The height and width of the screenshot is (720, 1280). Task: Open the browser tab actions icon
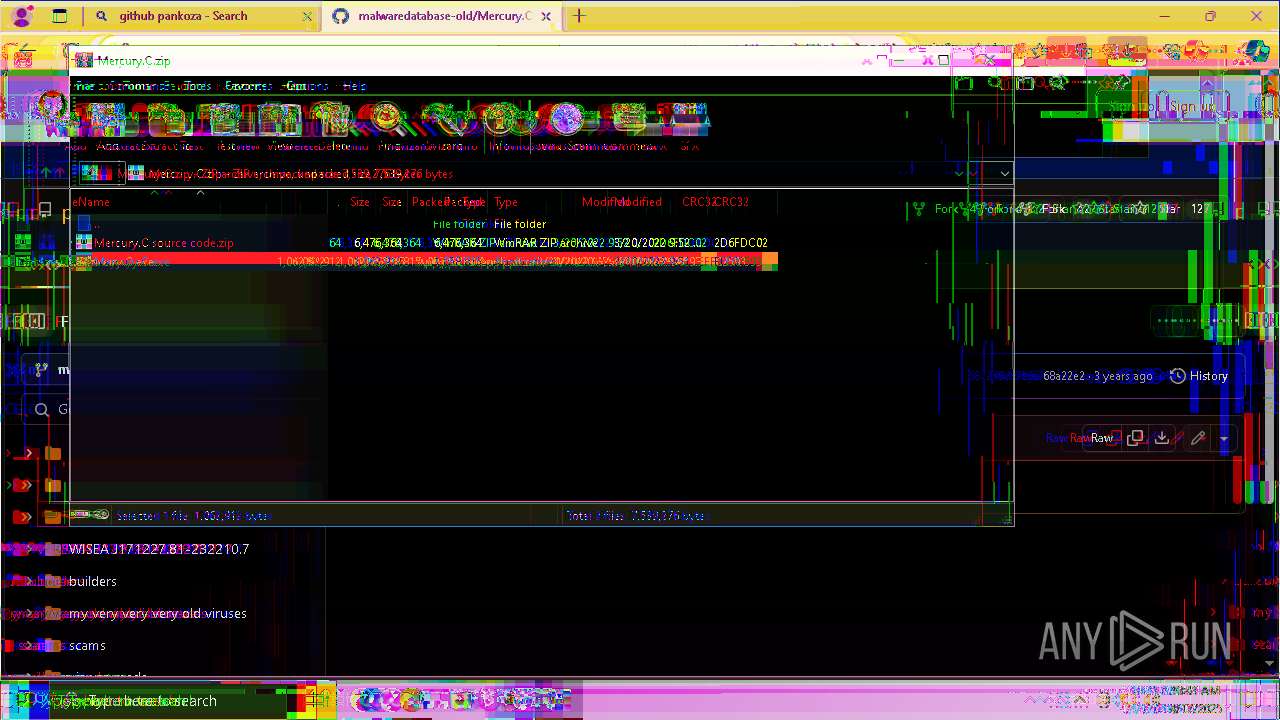[x=59, y=16]
